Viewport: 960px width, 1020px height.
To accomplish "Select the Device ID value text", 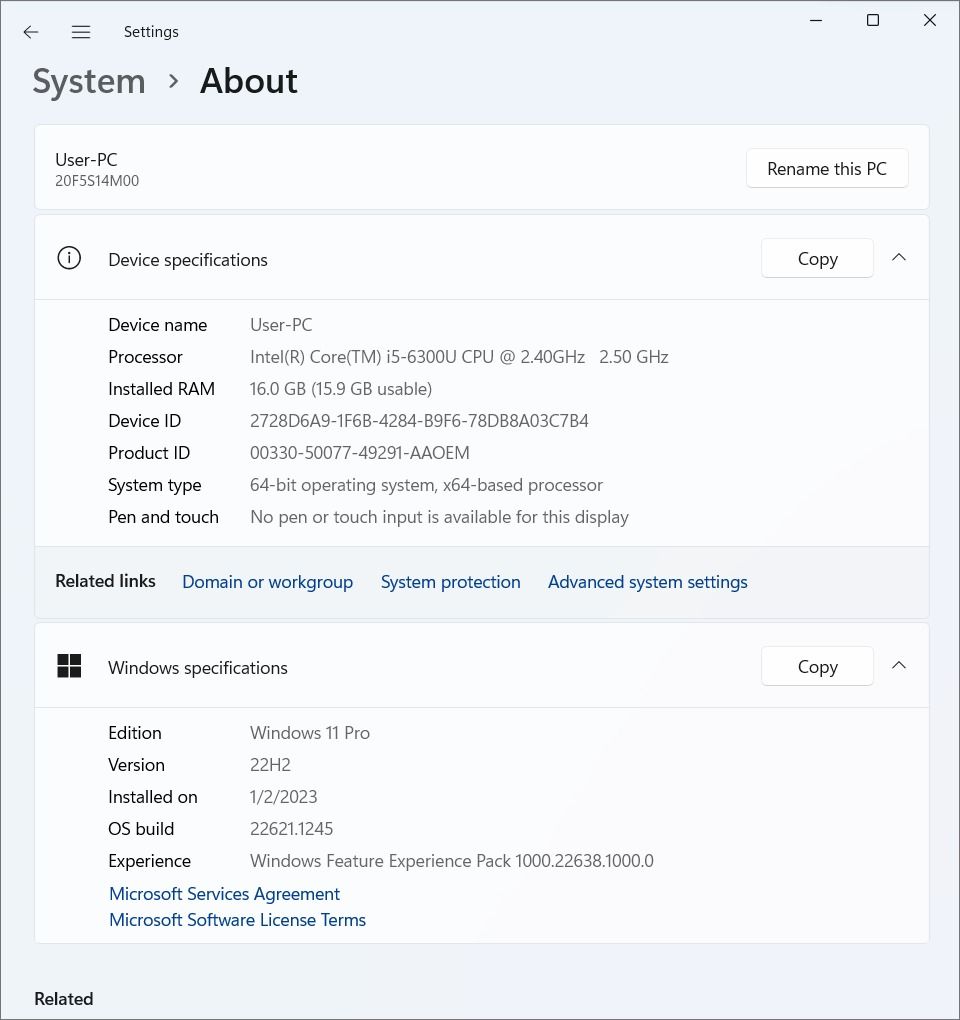I will pyautogui.click(x=419, y=421).
